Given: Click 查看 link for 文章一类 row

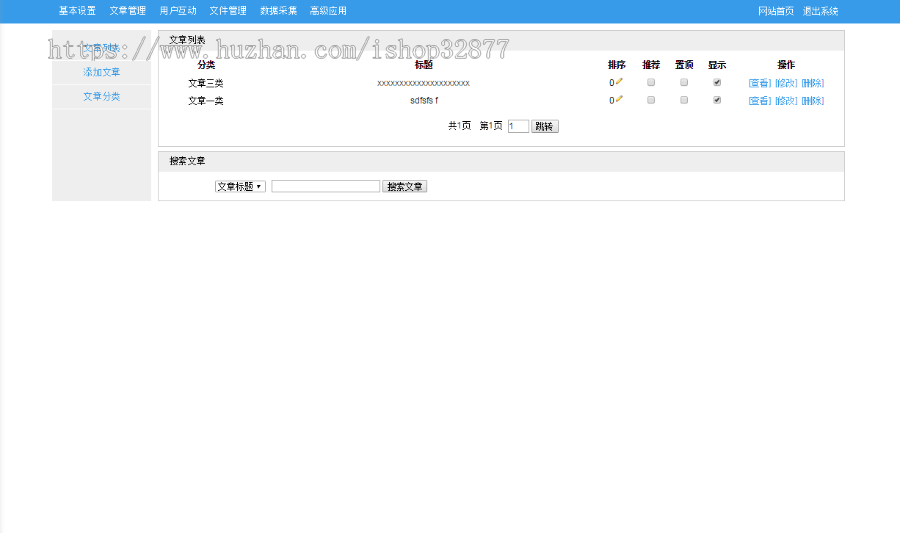Looking at the screenshot, I should coord(760,101).
